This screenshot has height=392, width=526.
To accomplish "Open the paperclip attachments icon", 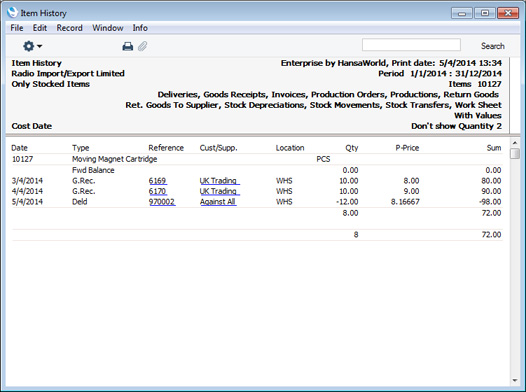I will click(x=143, y=46).
